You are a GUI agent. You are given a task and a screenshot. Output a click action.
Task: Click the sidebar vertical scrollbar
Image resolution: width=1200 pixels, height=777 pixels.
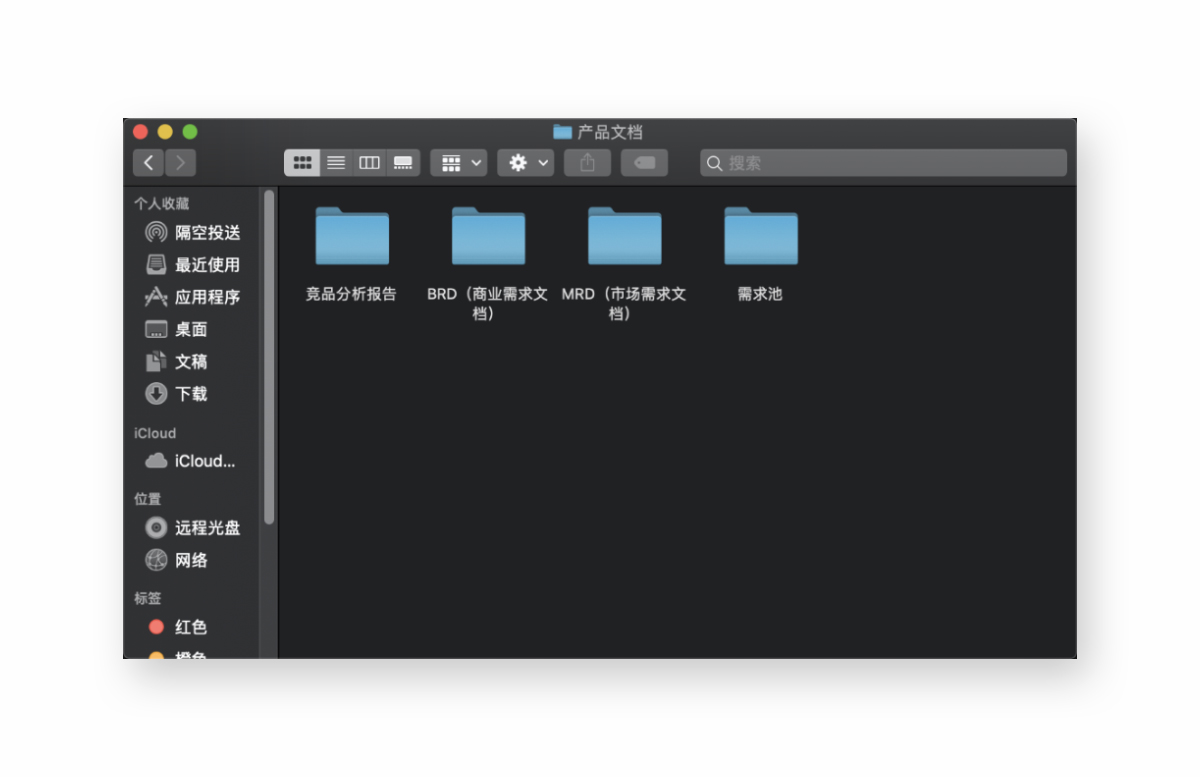[x=269, y=356]
